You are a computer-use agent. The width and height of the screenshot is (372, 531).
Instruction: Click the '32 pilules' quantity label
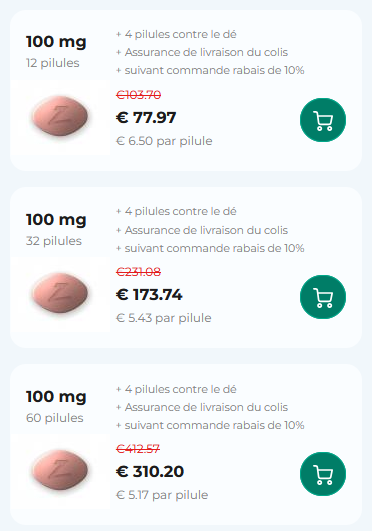point(54,241)
